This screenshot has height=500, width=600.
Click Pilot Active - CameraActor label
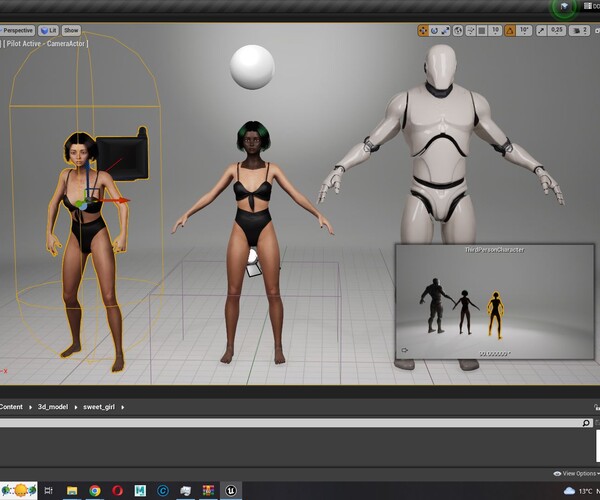coord(46,44)
